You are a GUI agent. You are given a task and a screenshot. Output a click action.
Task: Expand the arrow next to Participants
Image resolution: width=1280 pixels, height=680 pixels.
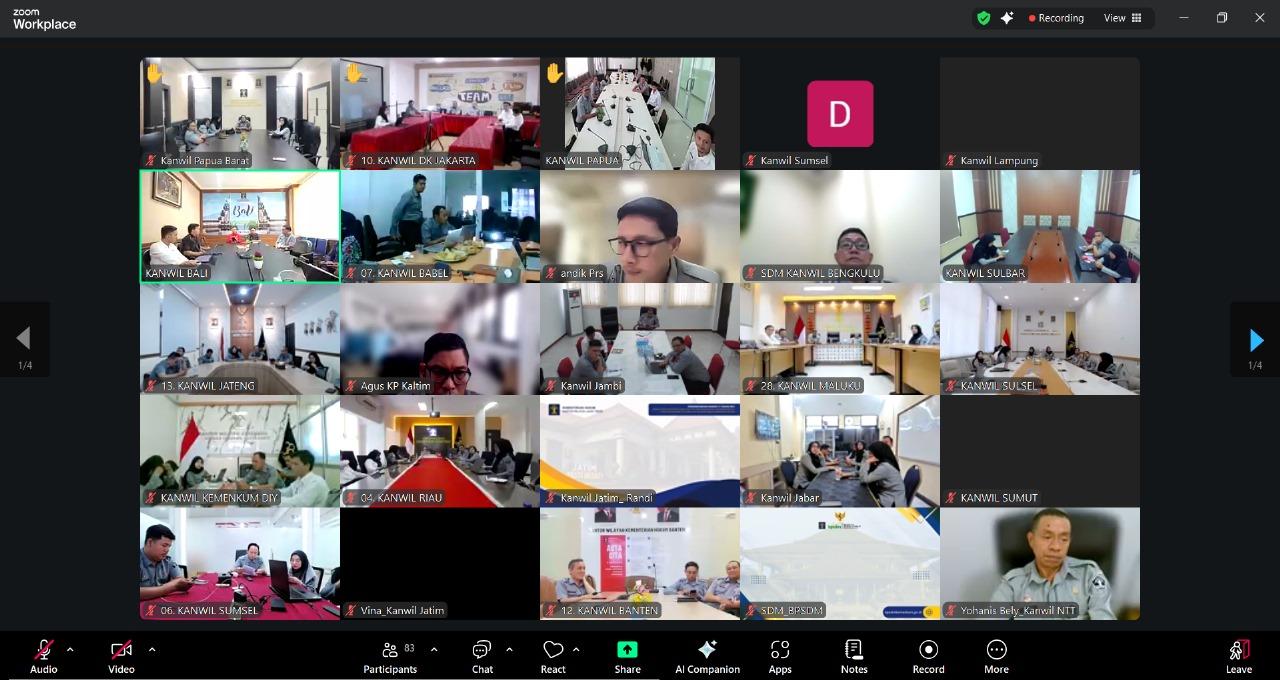click(x=434, y=649)
